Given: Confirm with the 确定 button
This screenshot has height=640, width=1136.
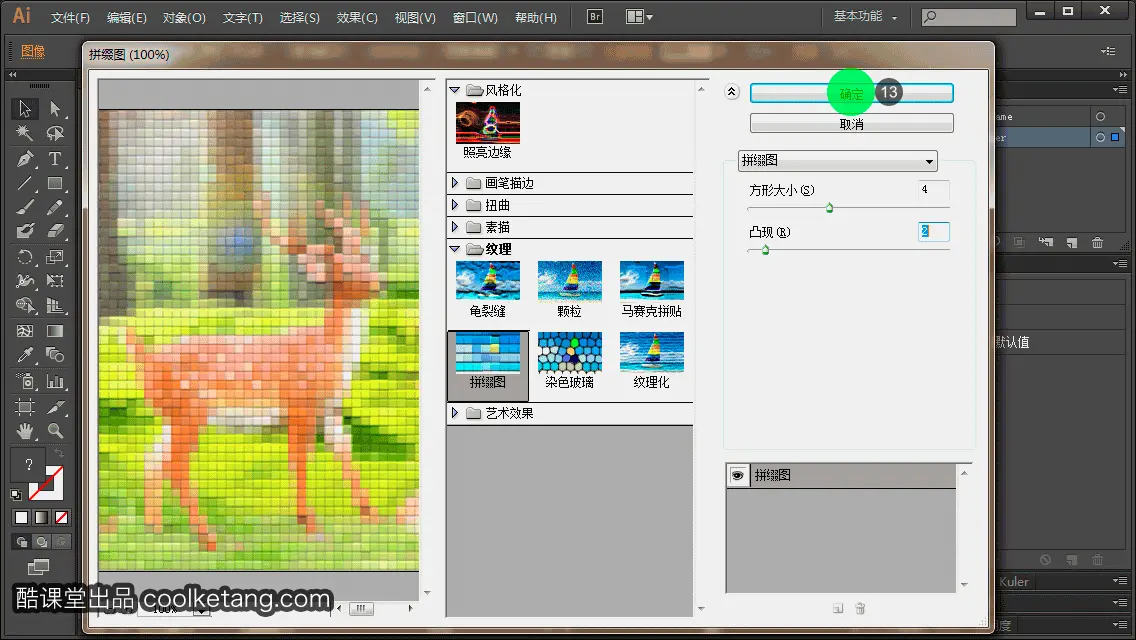Looking at the screenshot, I should (851, 93).
